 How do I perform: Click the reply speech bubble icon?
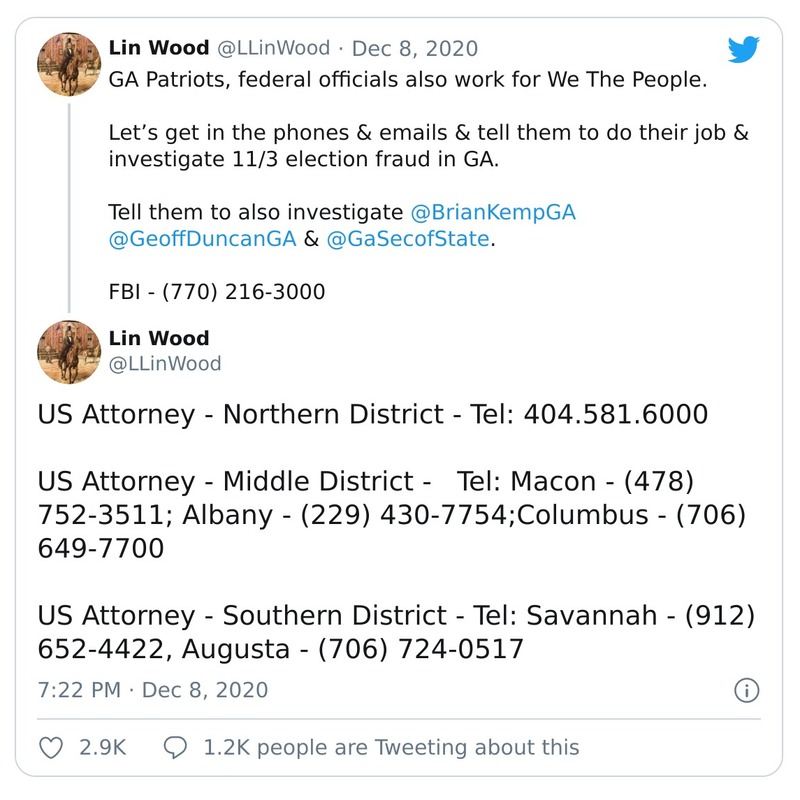[x=175, y=747]
